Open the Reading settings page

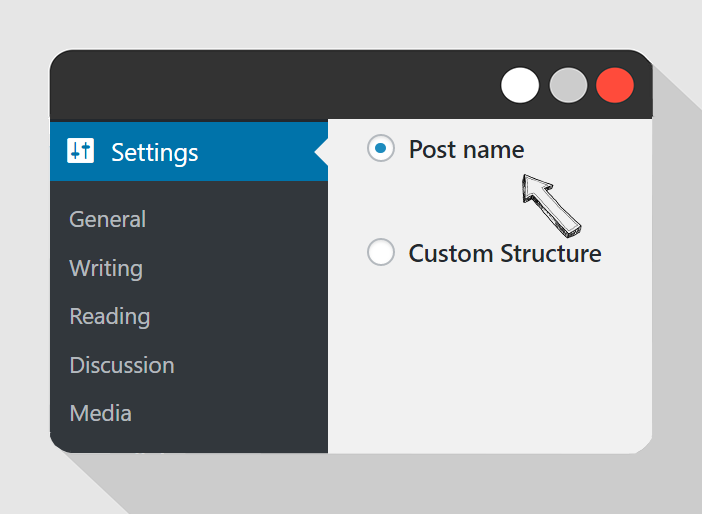[x=110, y=317]
